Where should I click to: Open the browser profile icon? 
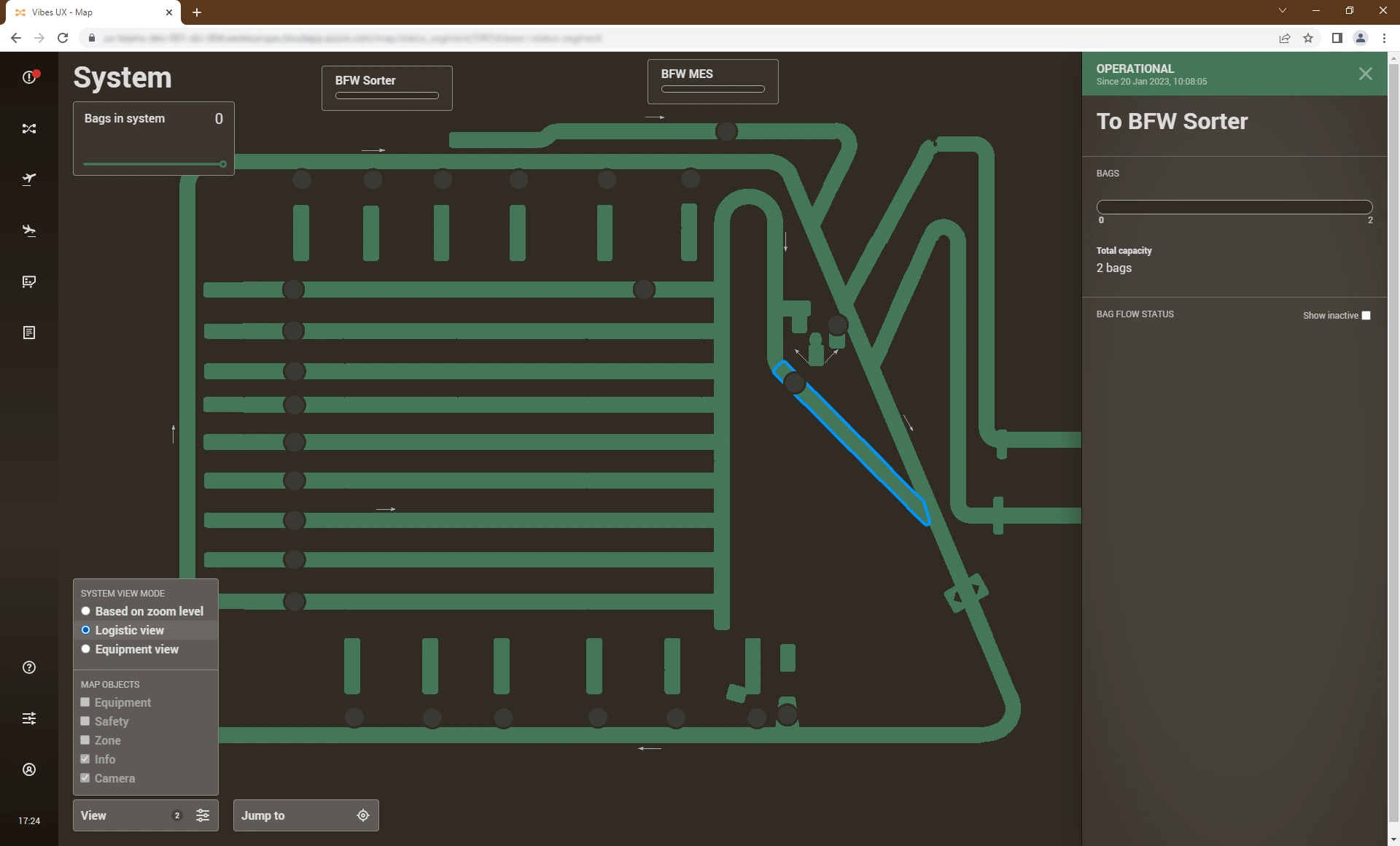(1361, 38)
